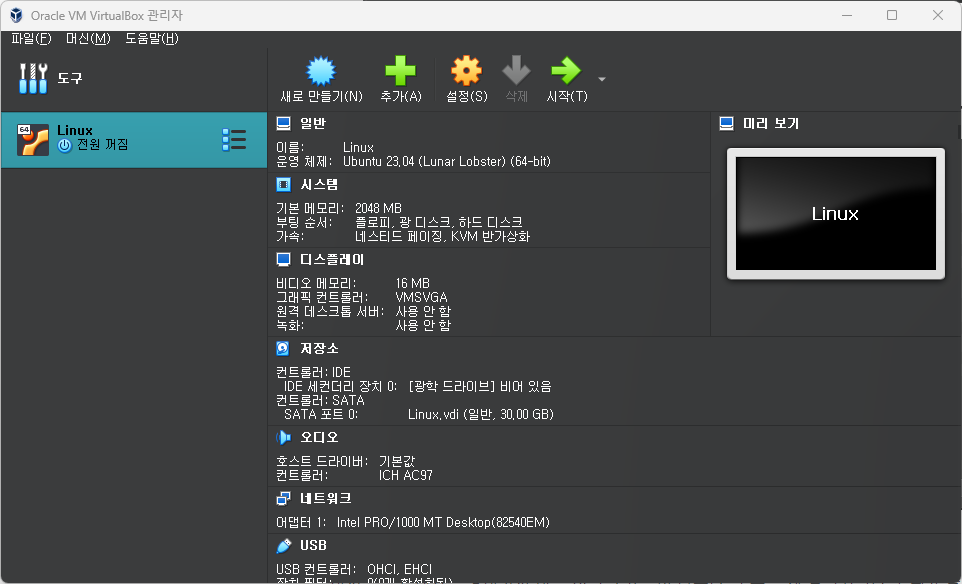Open the 시스템 section header link
Screen dimensions: 962x584
pyautogui.click(x=319, y=184)
